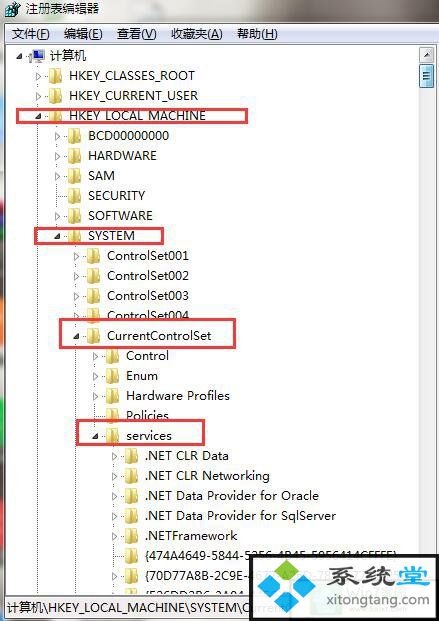Click the HKEY_CLASSES_ROOT folder icon
Image resolution: width=439 pixels, height=621 pixels.
click(55, 76)
